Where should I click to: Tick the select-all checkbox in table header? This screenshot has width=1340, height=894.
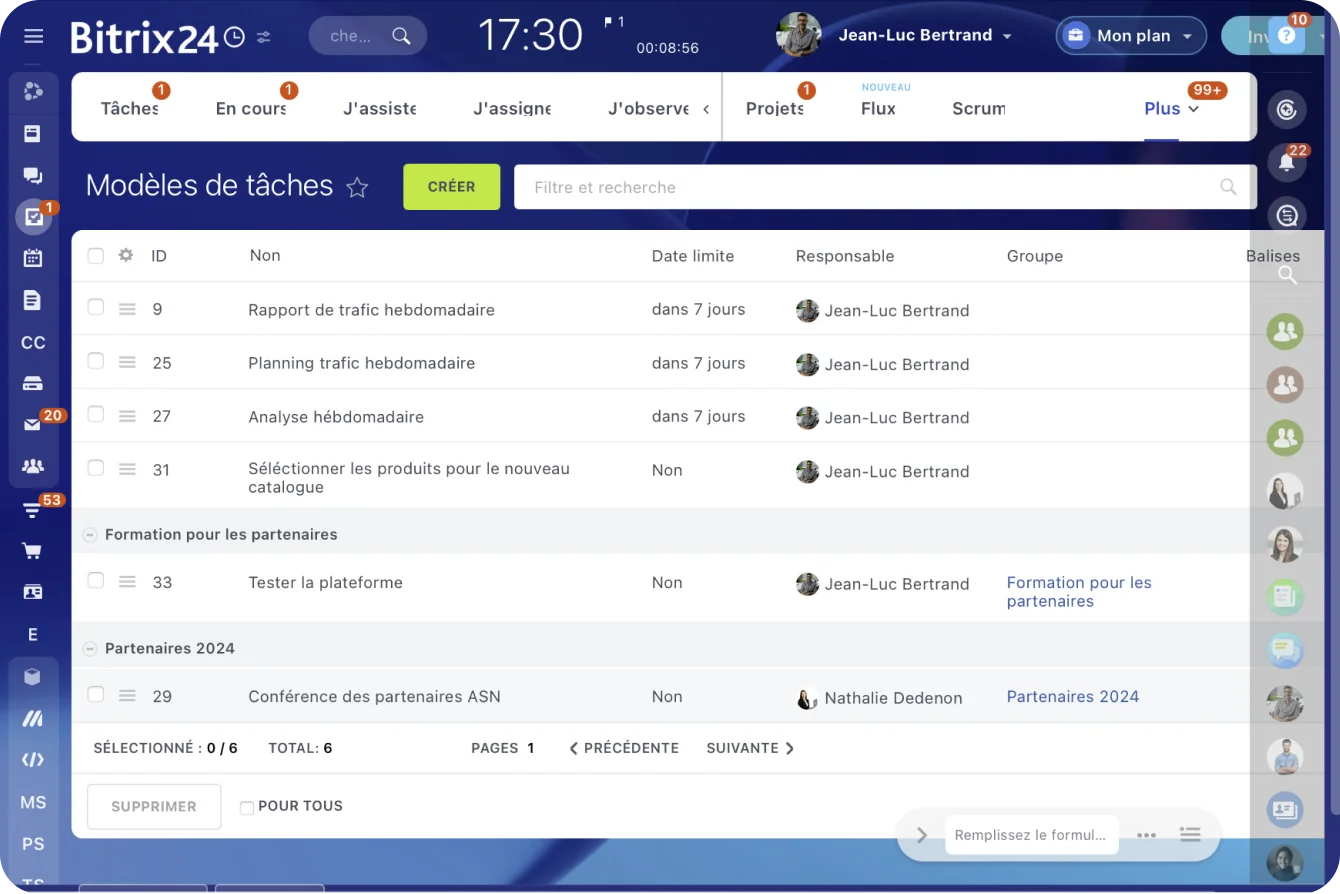click(95, 256)
